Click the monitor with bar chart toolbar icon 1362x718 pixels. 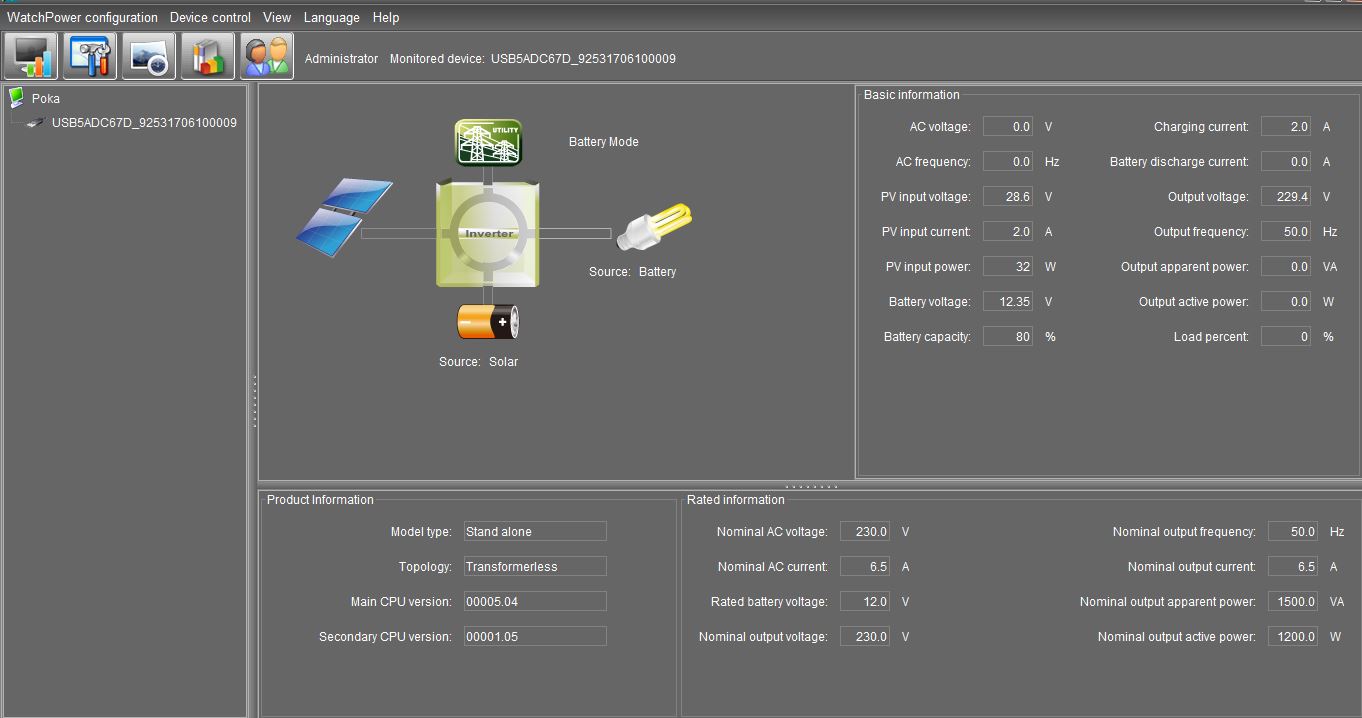click(x=31, y=56)
